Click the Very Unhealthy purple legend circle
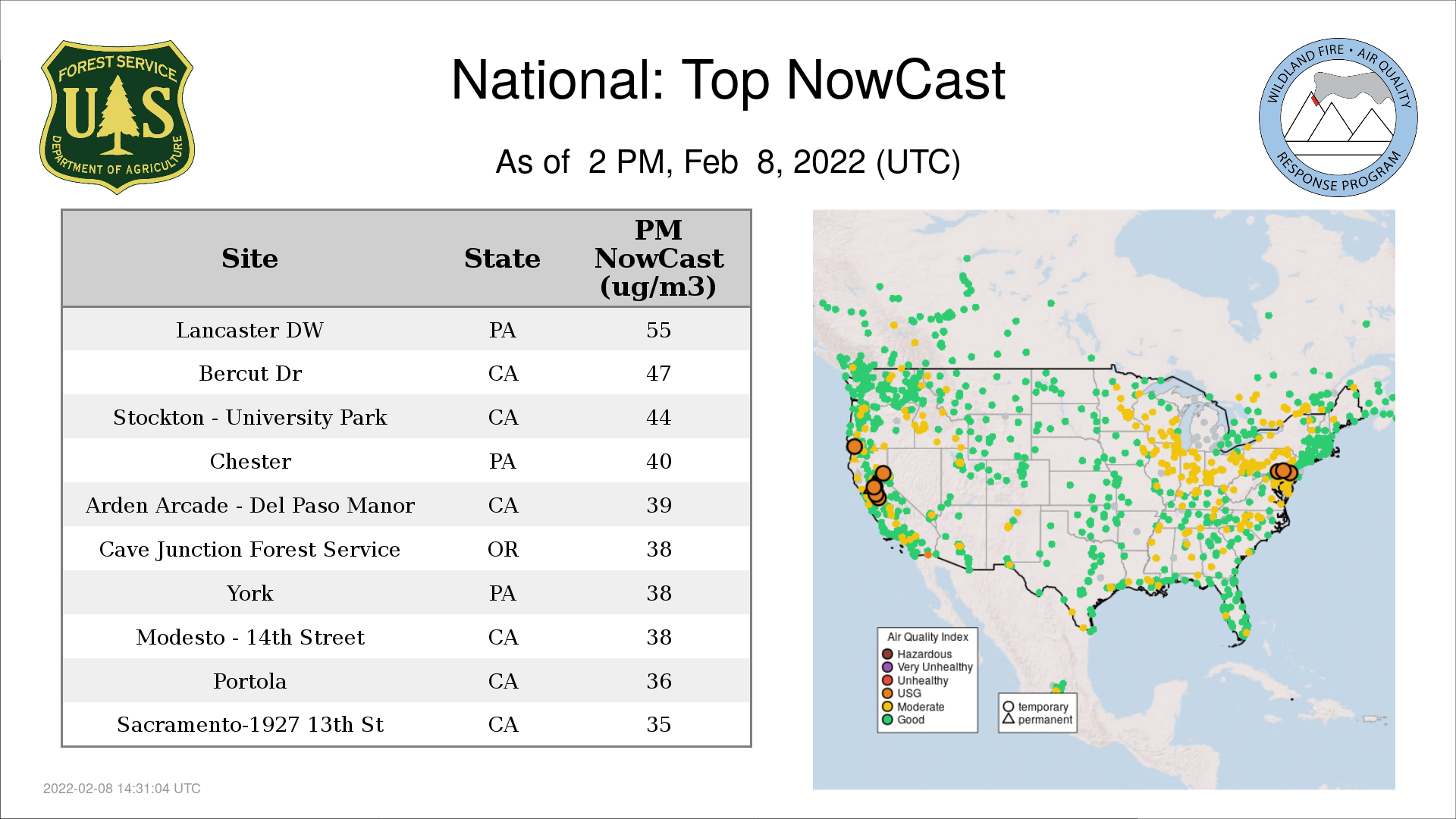Screen dimensions: 1456x819 [x=887, y=667]
